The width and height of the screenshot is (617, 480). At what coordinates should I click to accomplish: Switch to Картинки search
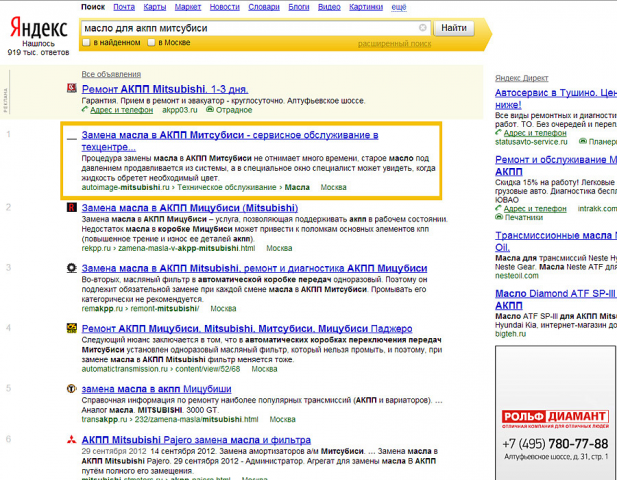coord(366,7)
